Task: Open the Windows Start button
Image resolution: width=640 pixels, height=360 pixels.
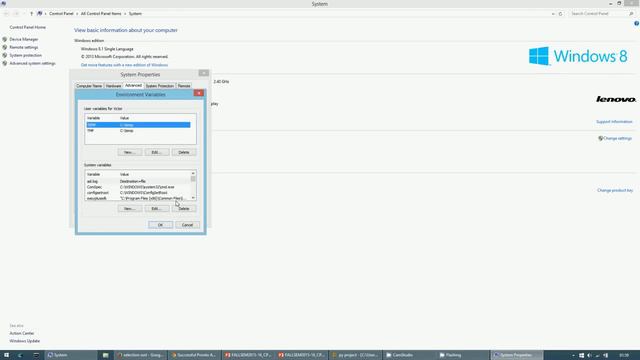Action: tap(6, 355)
